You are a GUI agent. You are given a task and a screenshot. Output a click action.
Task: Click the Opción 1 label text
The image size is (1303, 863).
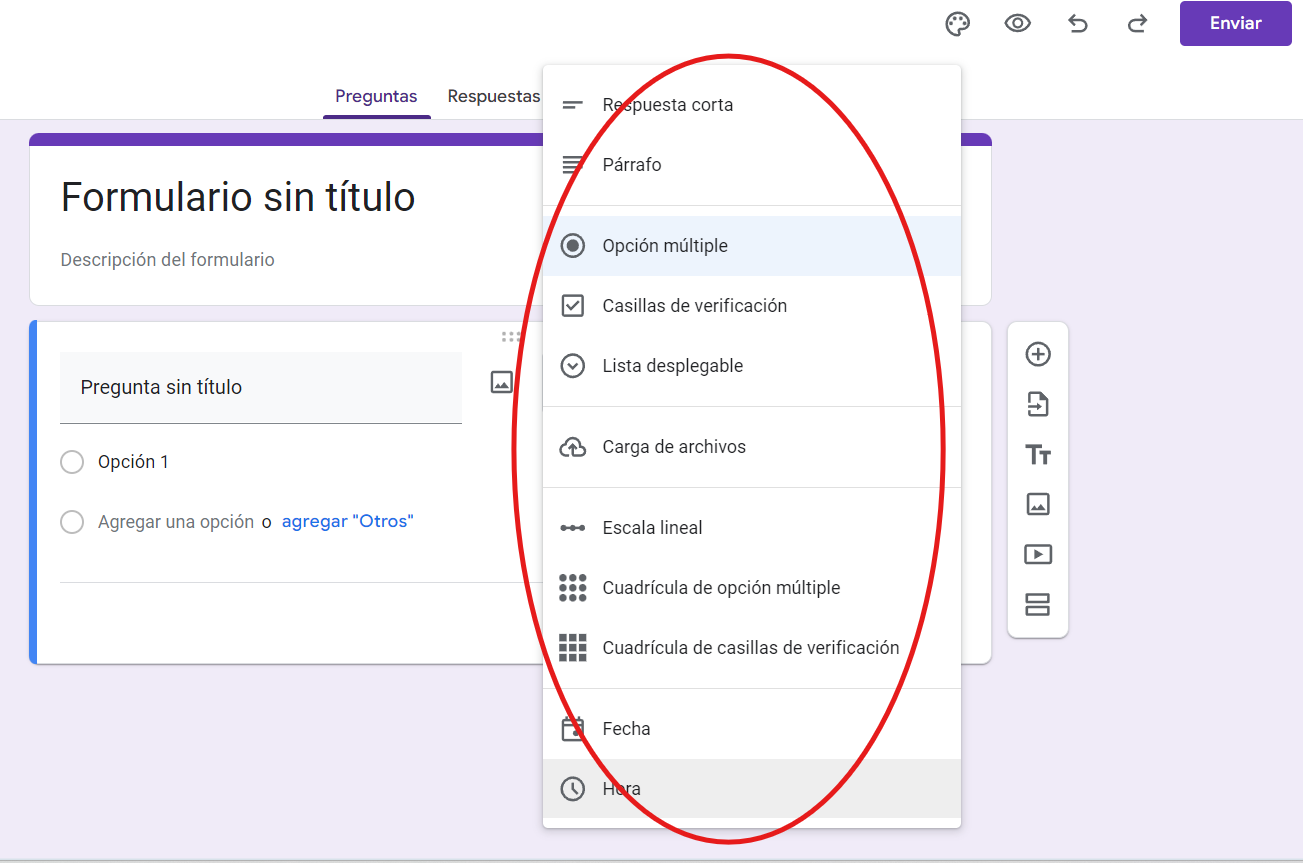click(133, 462)
